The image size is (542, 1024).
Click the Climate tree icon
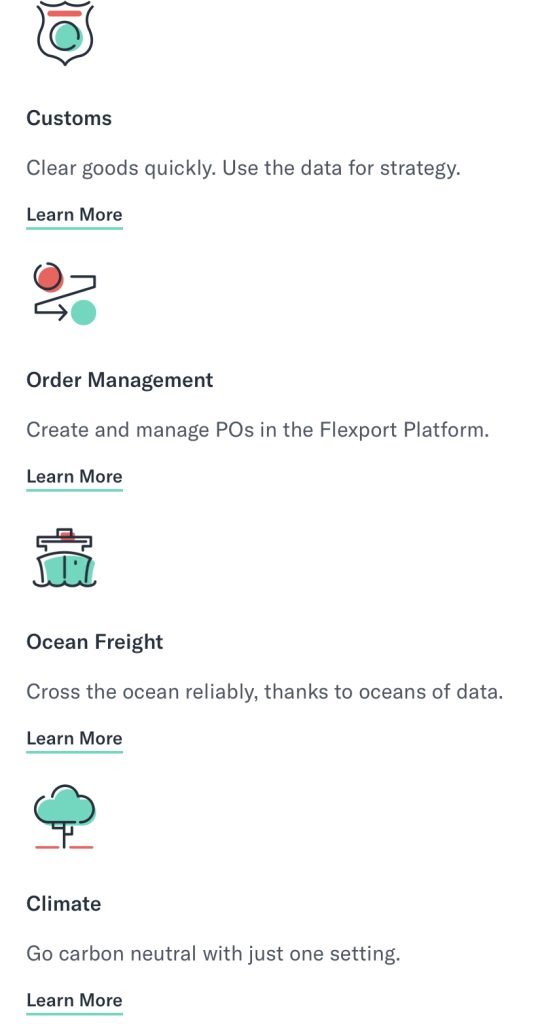[64, 817]
